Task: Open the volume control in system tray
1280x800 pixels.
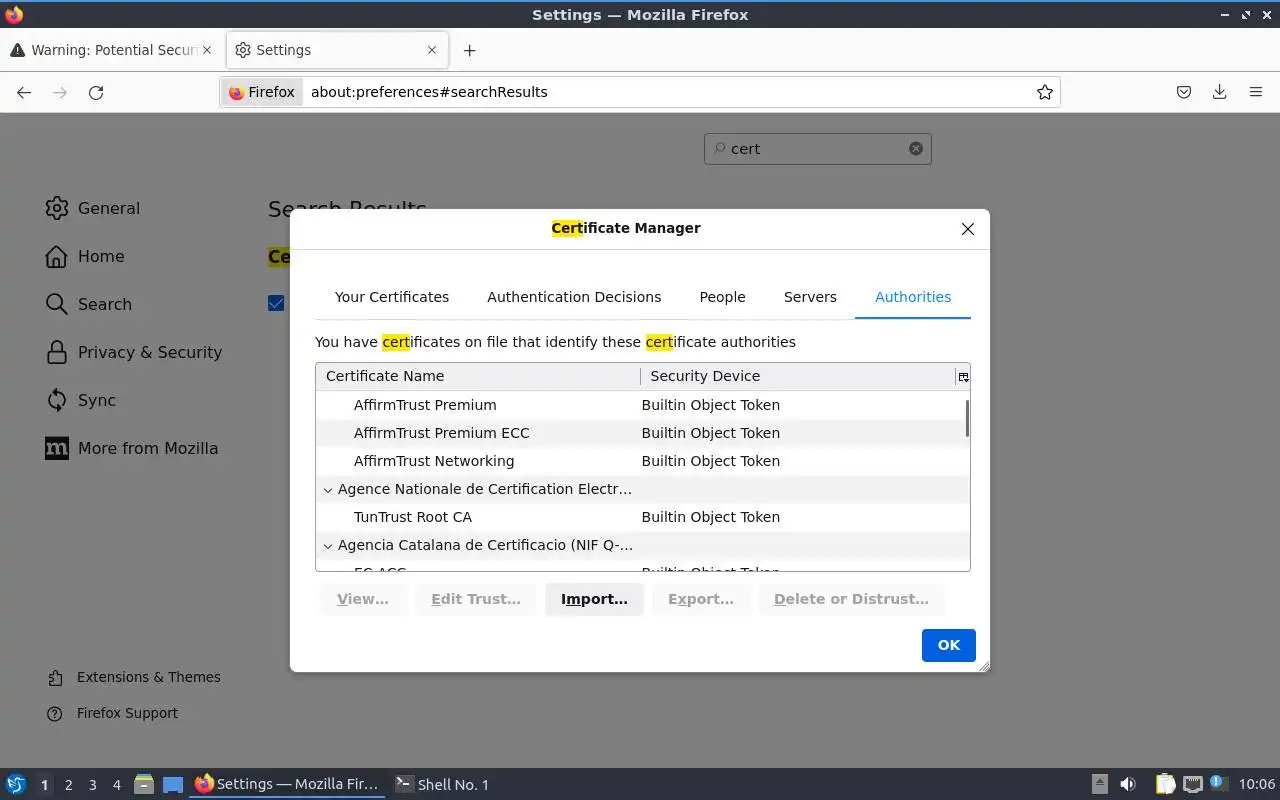Action: point(1127,784)
